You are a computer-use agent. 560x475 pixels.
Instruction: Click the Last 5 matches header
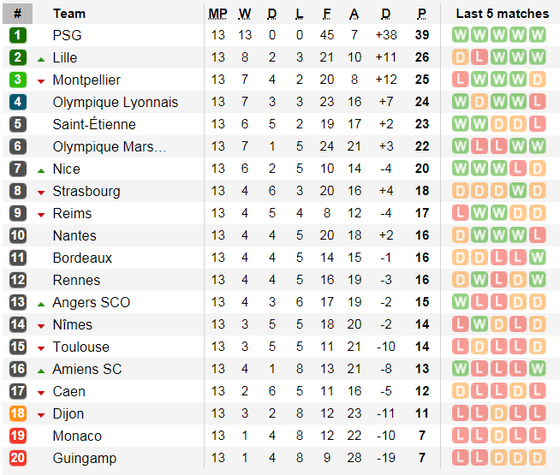point(502,14)
